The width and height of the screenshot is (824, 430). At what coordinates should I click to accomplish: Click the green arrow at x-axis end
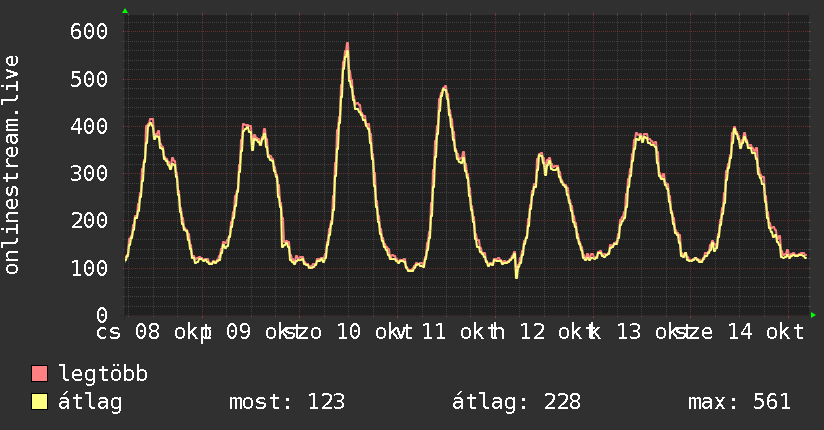[x=813, y=315]
